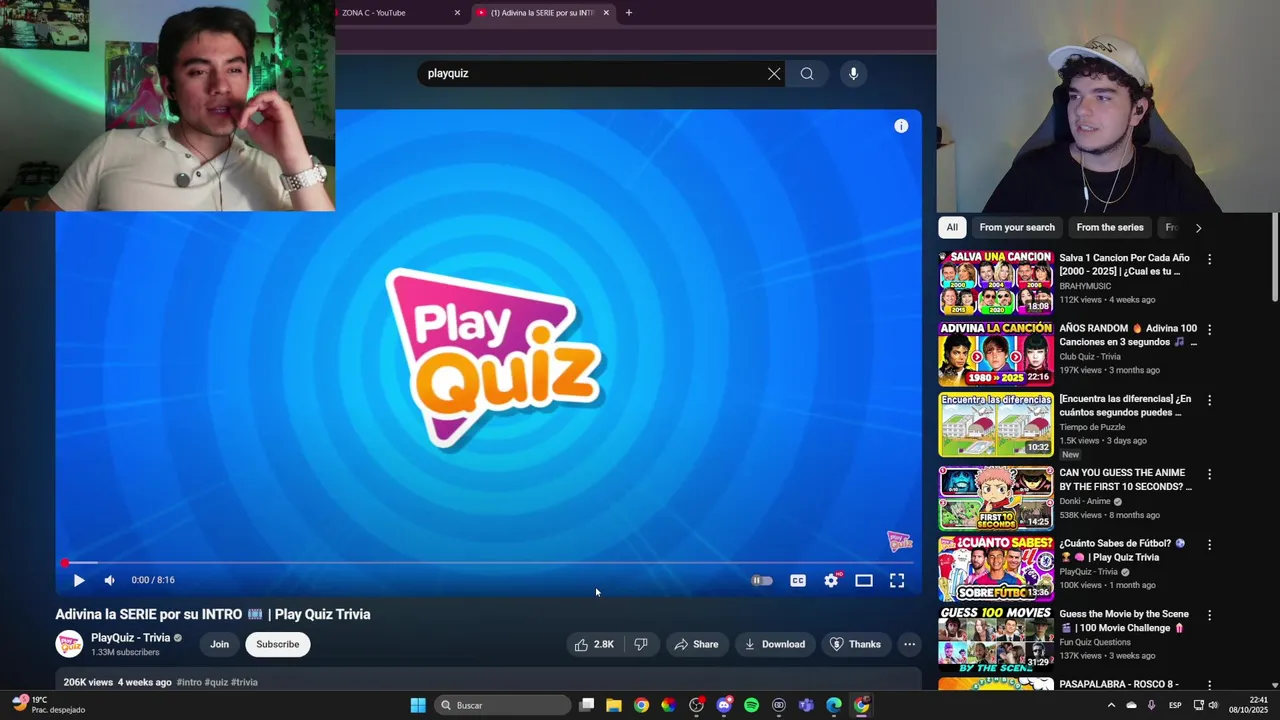
Task: Open Microsoft Teams from the taskbar
Action: click(x=806, y=705)
